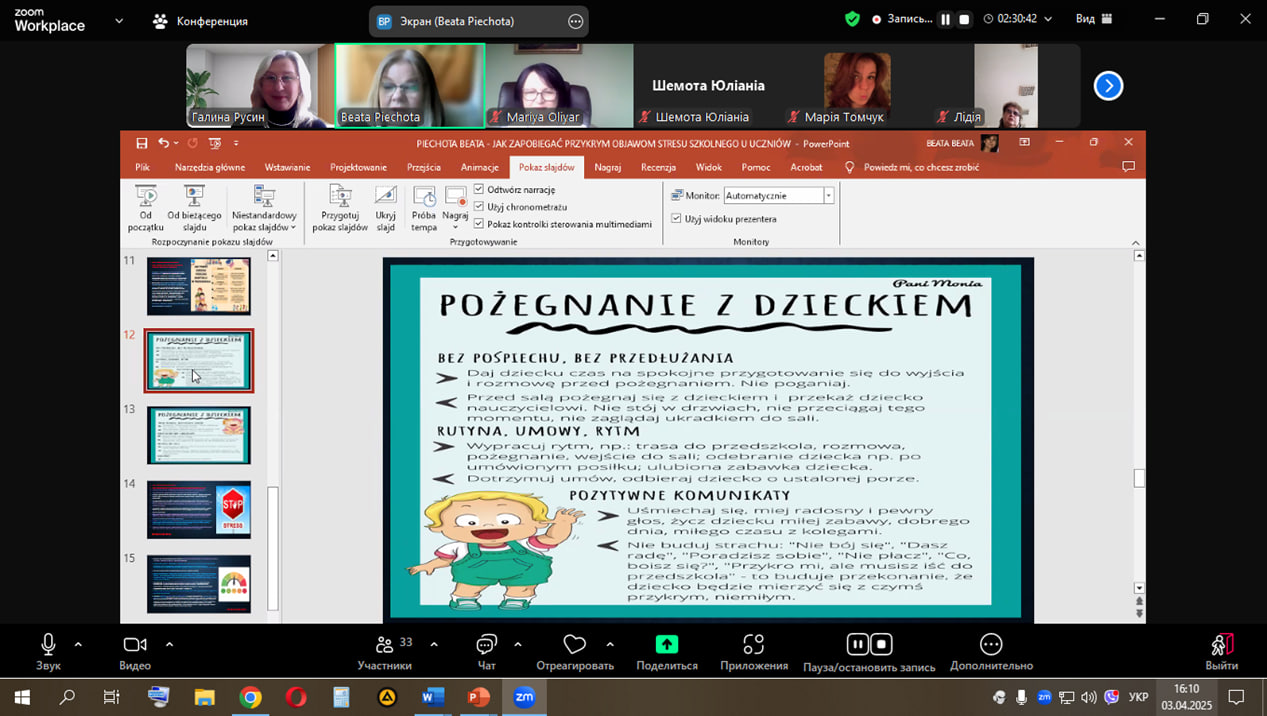
Task: Open the Wstawianie ribbon tab
Action: 287,167
